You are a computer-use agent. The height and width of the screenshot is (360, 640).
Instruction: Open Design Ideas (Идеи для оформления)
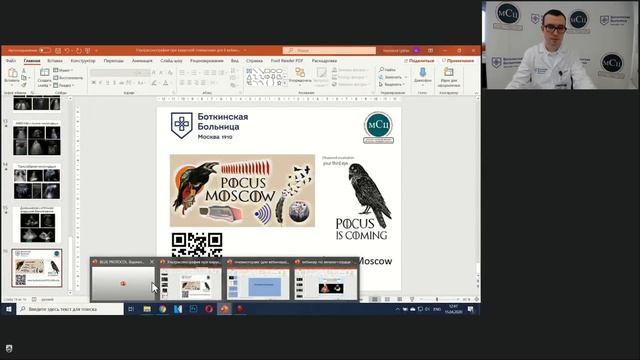(x=449, y=77)
